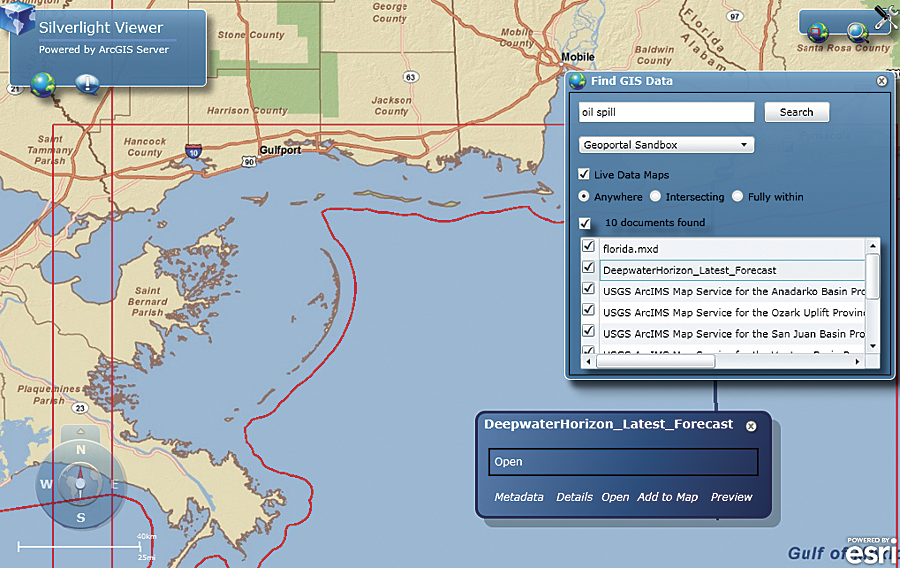900x568 pixels.
Task: Click the globe with red rectangle icon
Action: click(817, 32)
